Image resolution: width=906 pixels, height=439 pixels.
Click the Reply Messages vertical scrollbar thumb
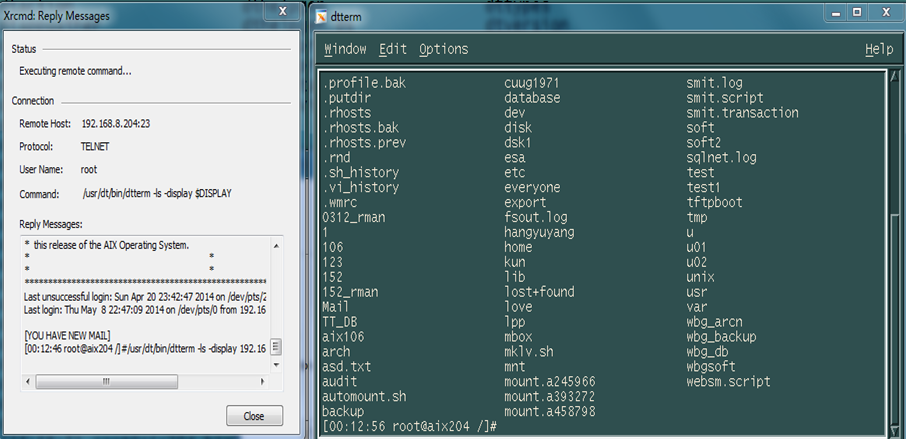point(276,347)
